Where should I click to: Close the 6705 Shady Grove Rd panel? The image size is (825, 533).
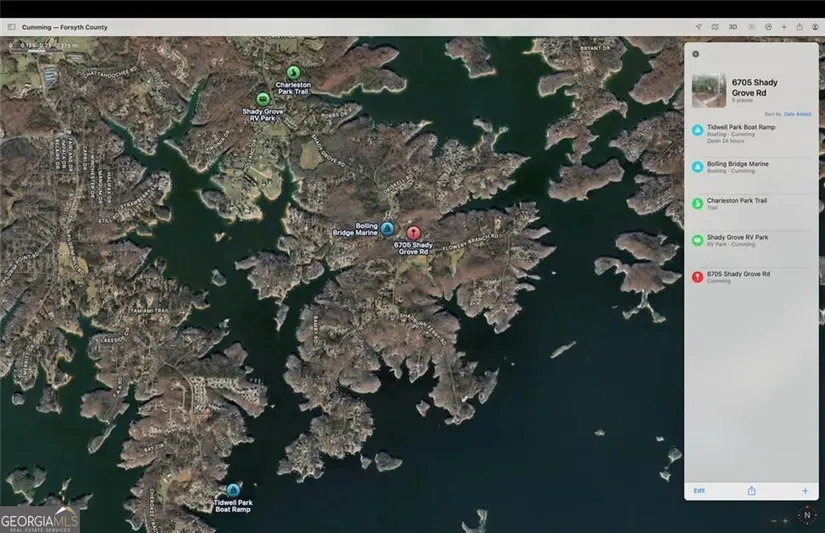[696, 54]
